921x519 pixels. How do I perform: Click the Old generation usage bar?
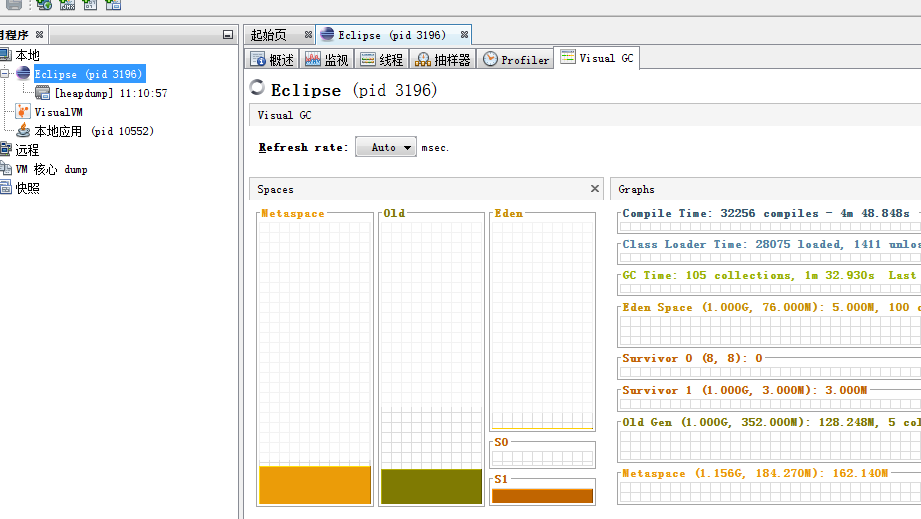431,486
